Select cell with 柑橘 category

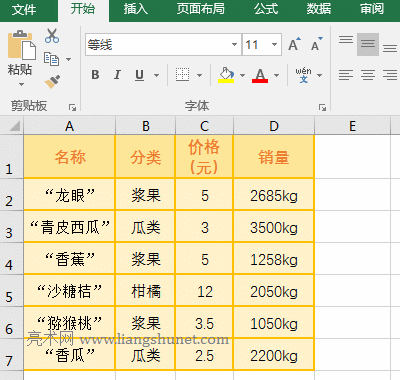pos(145,291)
